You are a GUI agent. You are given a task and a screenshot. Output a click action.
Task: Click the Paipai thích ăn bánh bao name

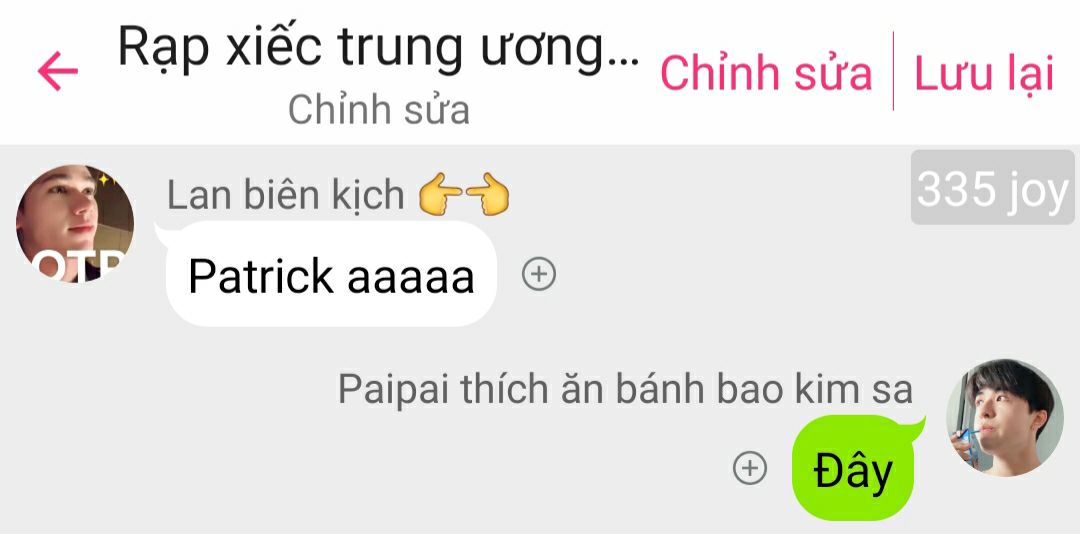(625, 389)
